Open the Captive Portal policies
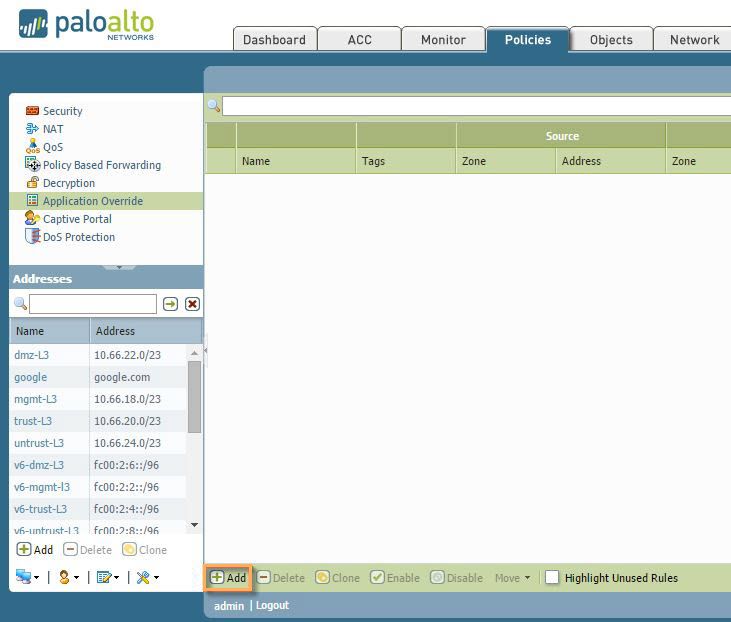Viewport: 731px width, 622px height. tap(77, 219)
